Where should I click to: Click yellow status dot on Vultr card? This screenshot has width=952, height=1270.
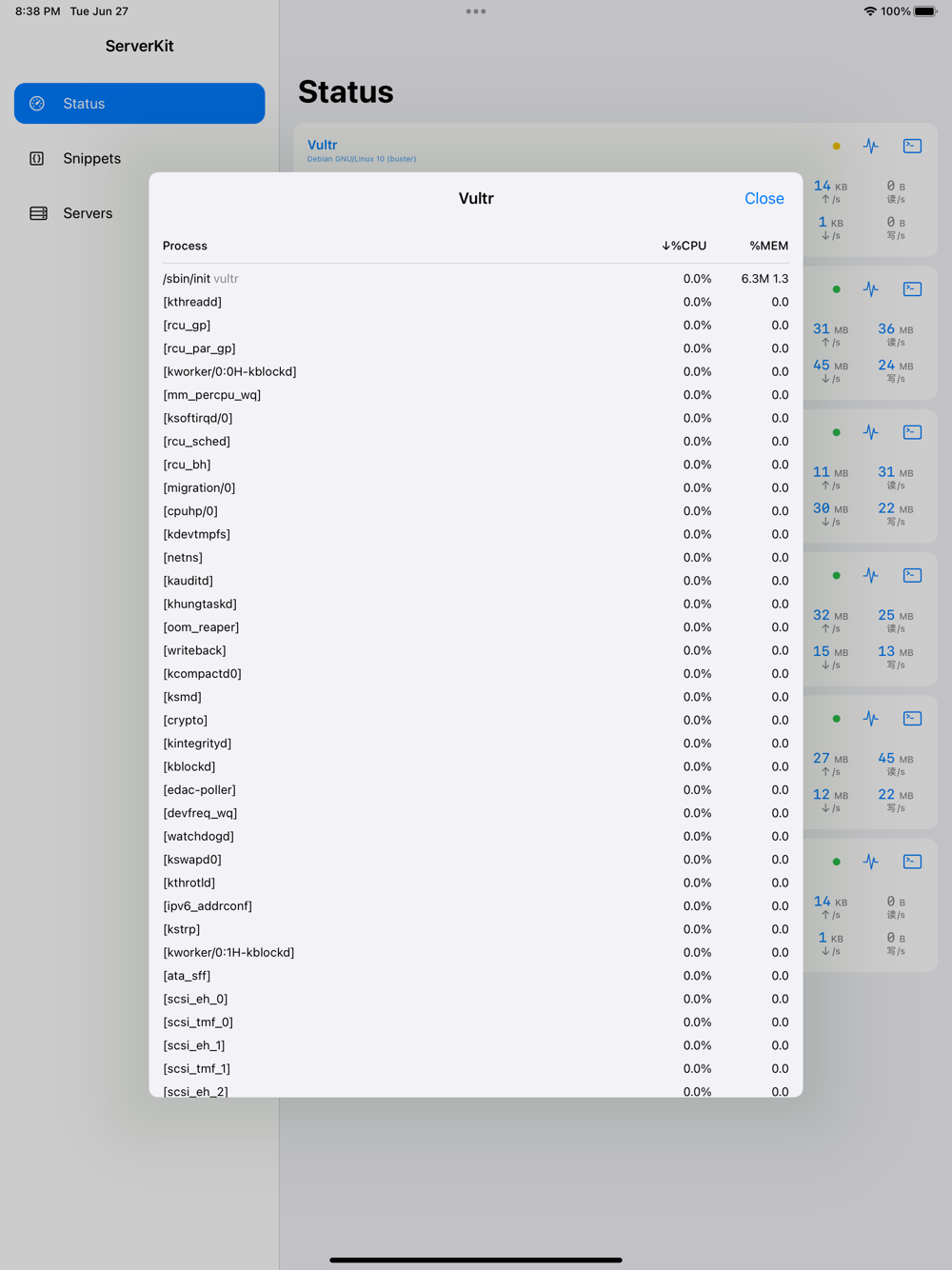[x=836, y=146]
